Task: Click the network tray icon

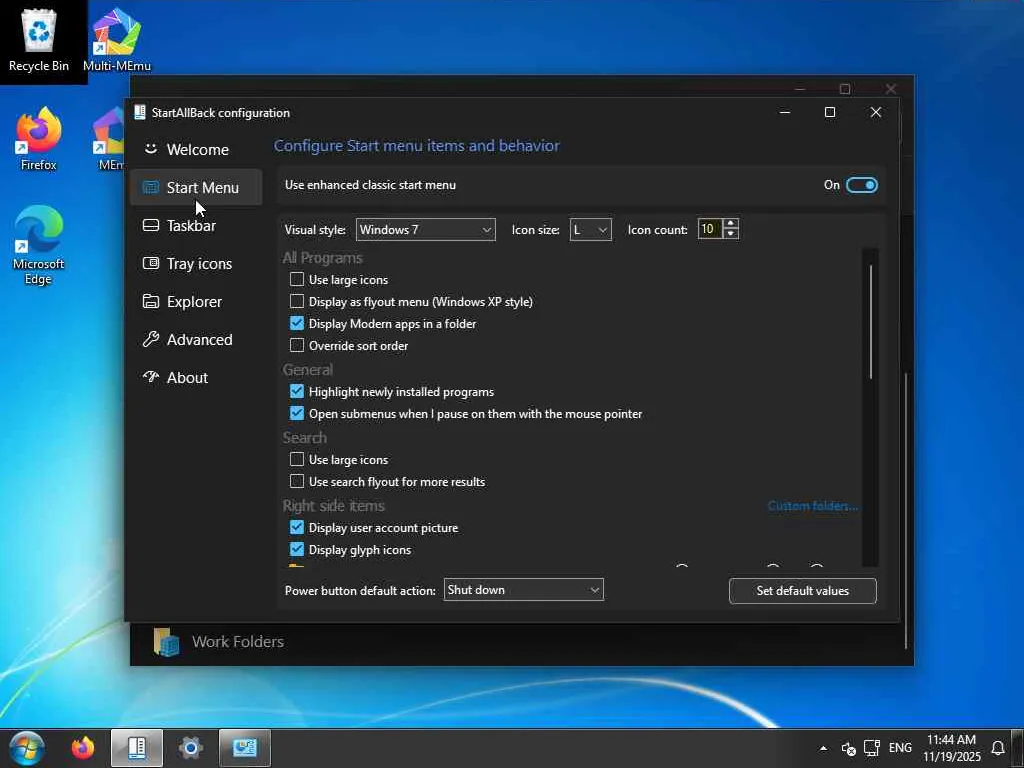Action: coord(872,748)
